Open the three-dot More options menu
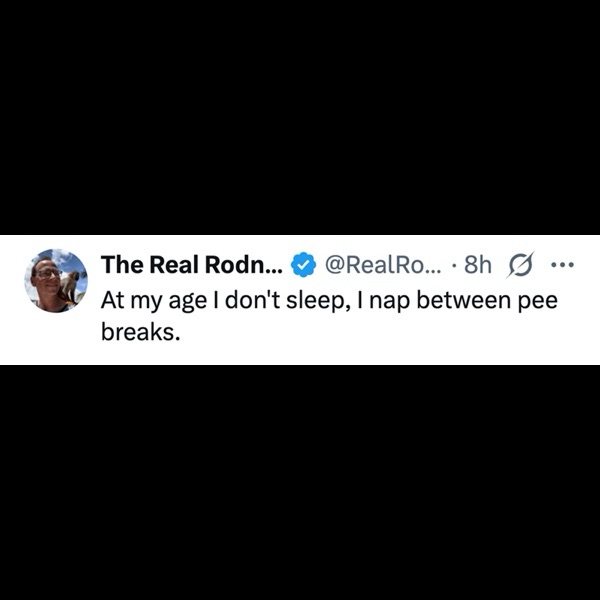 pos(563,265)
